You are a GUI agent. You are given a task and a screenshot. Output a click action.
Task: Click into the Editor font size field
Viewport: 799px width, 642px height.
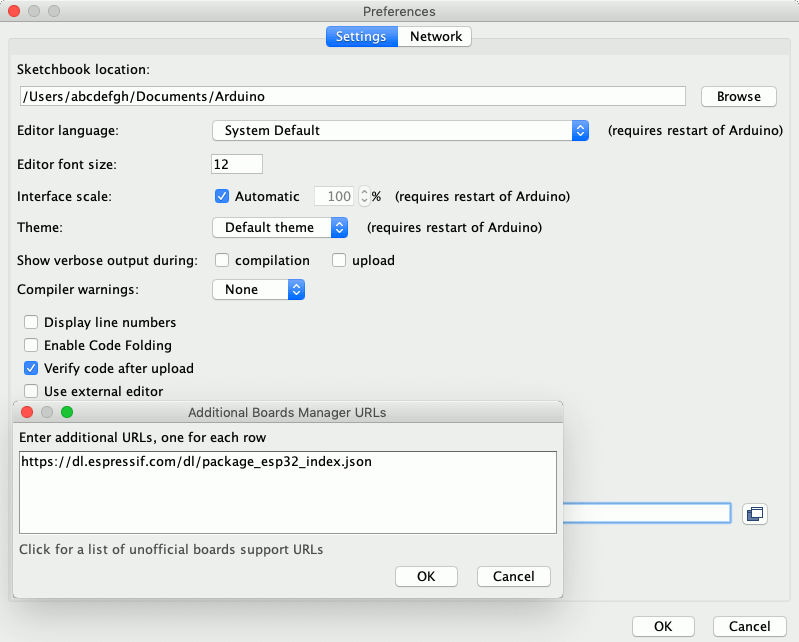[x=237, y=164]
